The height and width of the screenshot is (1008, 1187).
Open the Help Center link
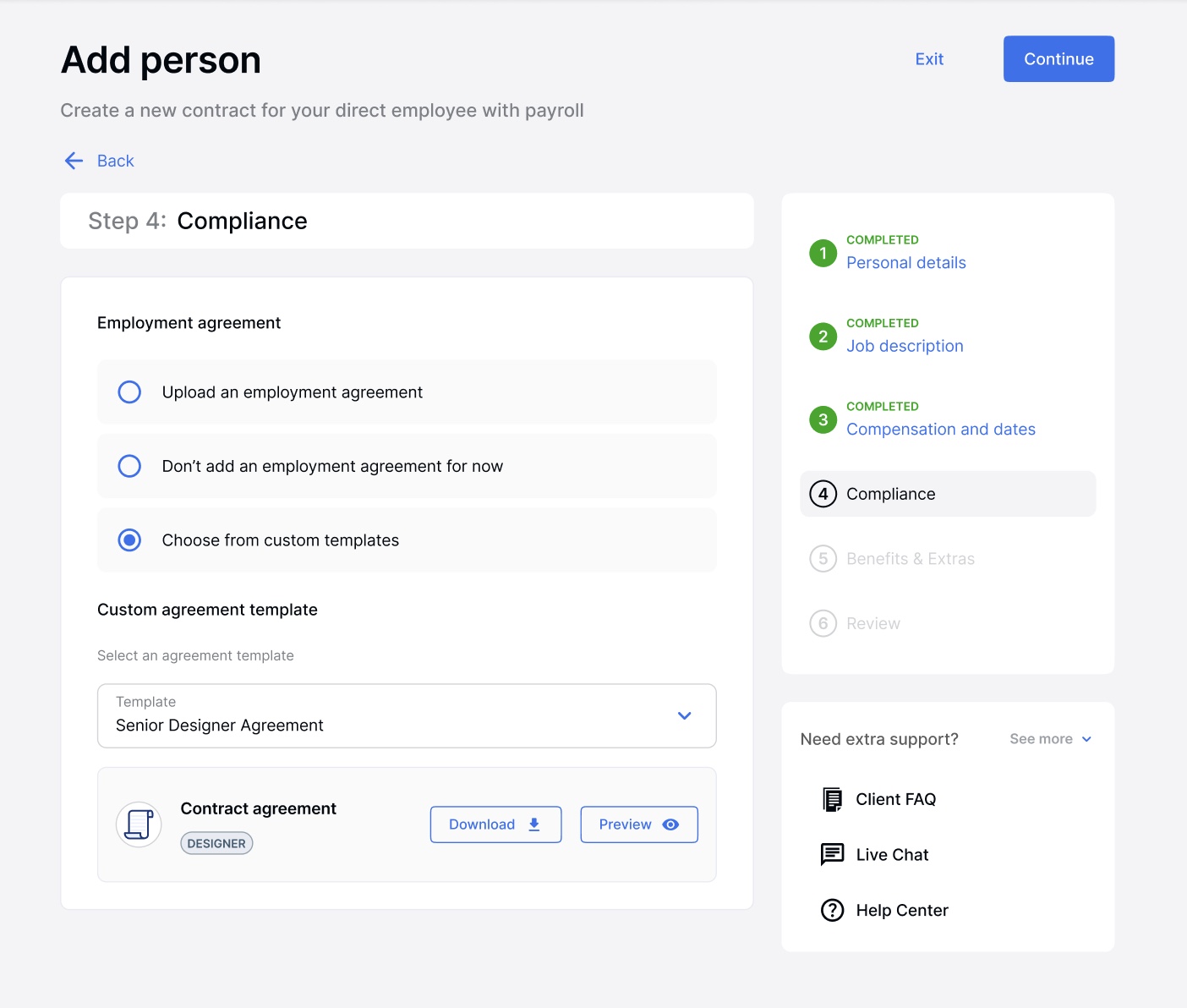tap(902, 910)
